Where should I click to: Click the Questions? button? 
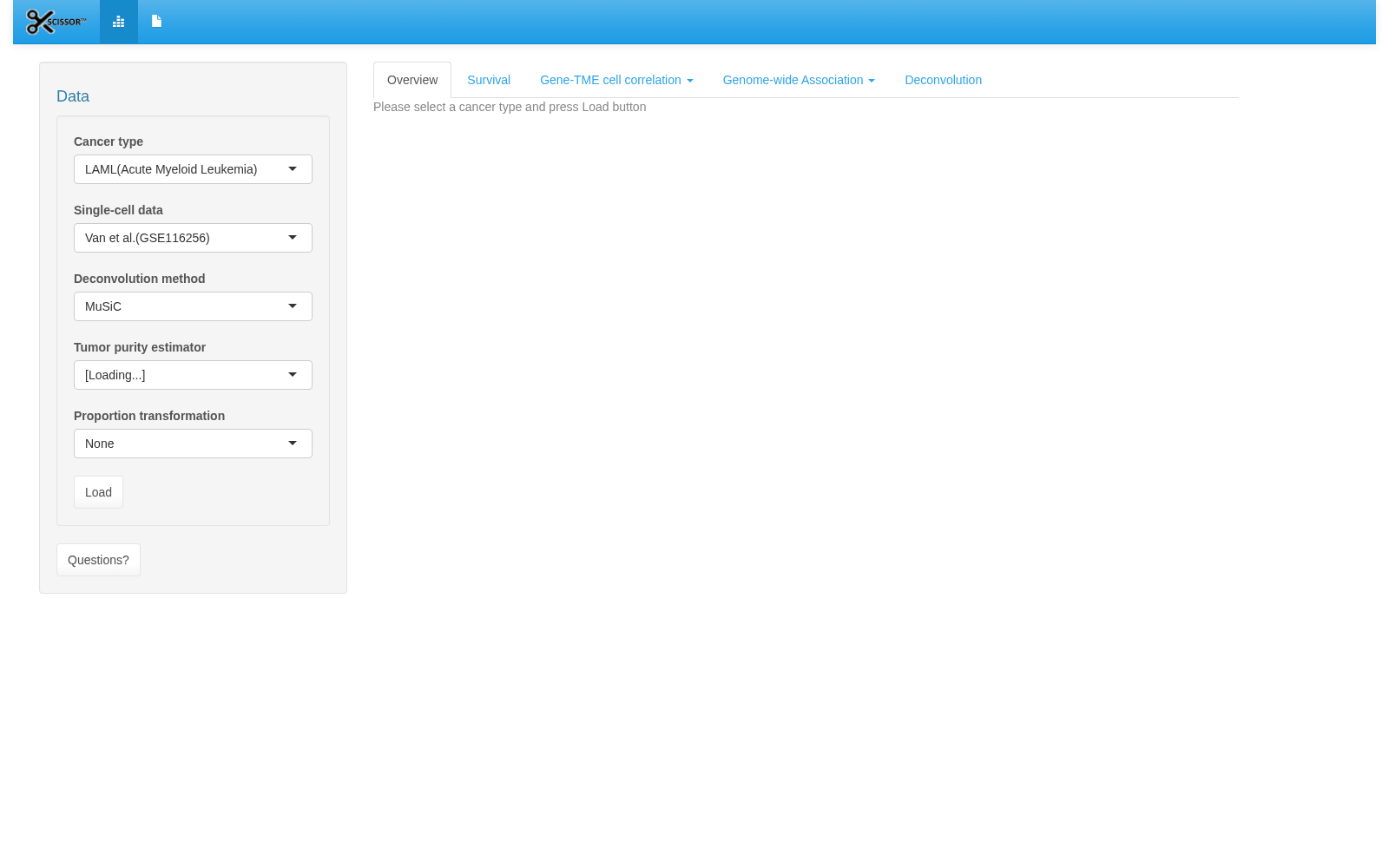pyautogui.click(x=98, y=560)
